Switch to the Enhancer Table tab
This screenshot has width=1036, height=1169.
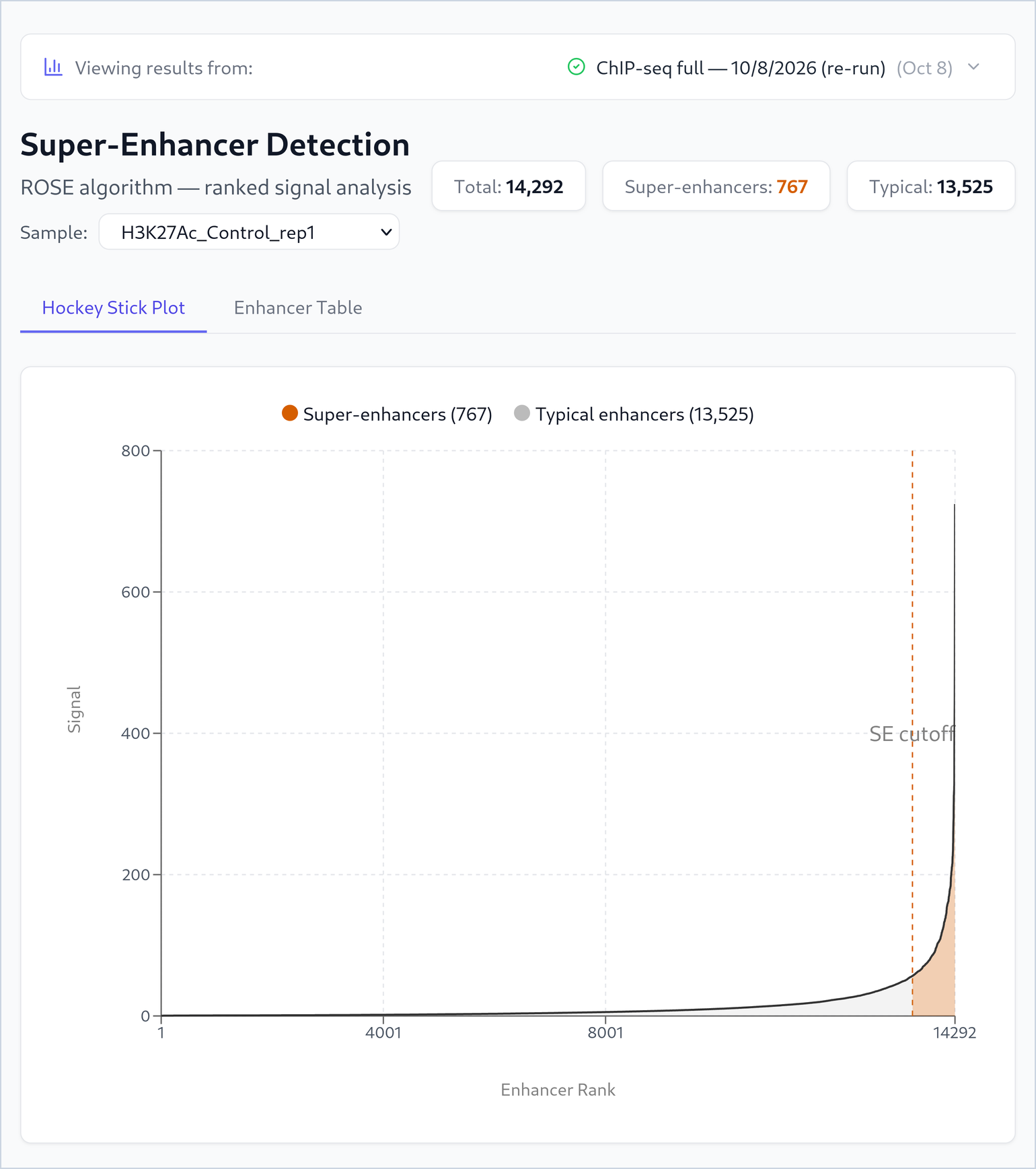click(x=298, y=308)
